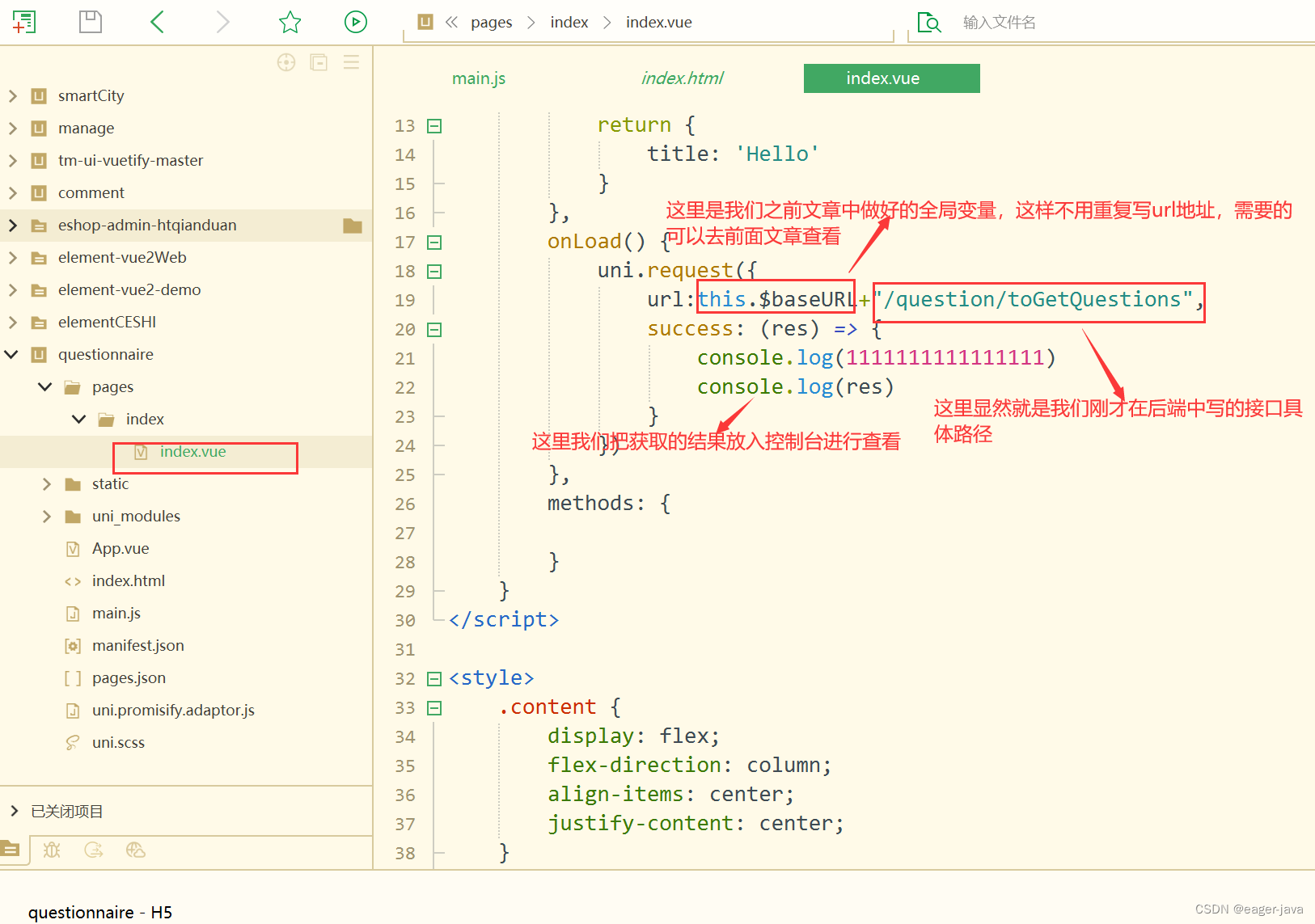The height and width of the screenshot is (924, 1315).
Task: Click index in the breadcrumb path
Action: coord(569,23)
